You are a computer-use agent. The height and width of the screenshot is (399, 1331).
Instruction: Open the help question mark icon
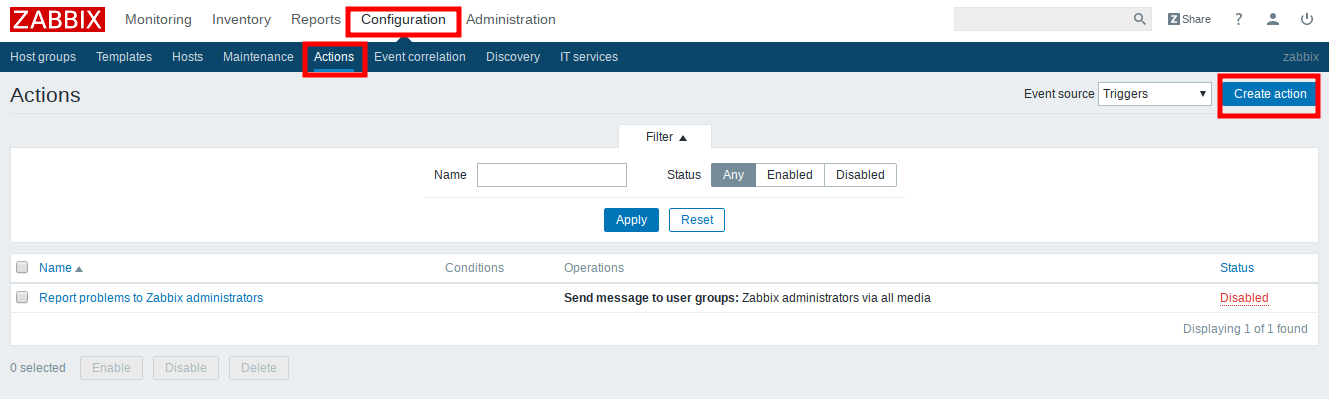1239,19
